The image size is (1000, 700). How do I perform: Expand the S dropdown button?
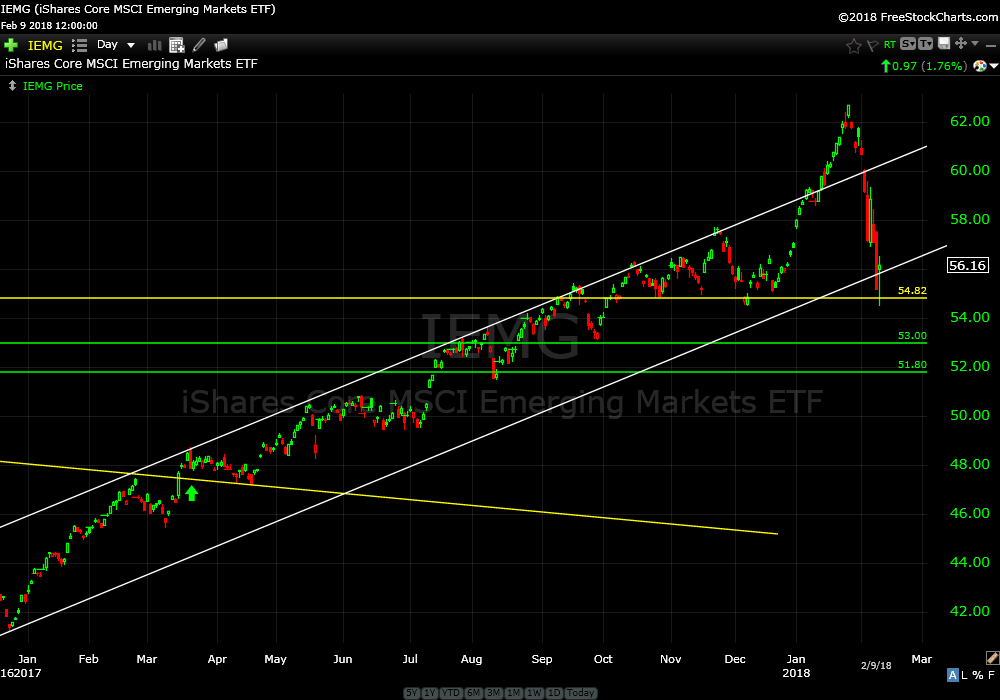[x=907, y=44]
